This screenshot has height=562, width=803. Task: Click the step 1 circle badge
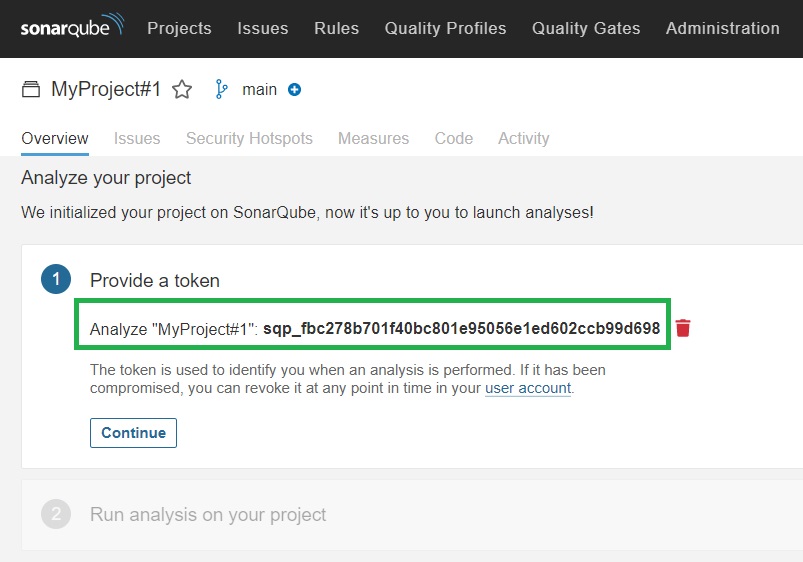[56, 279]
